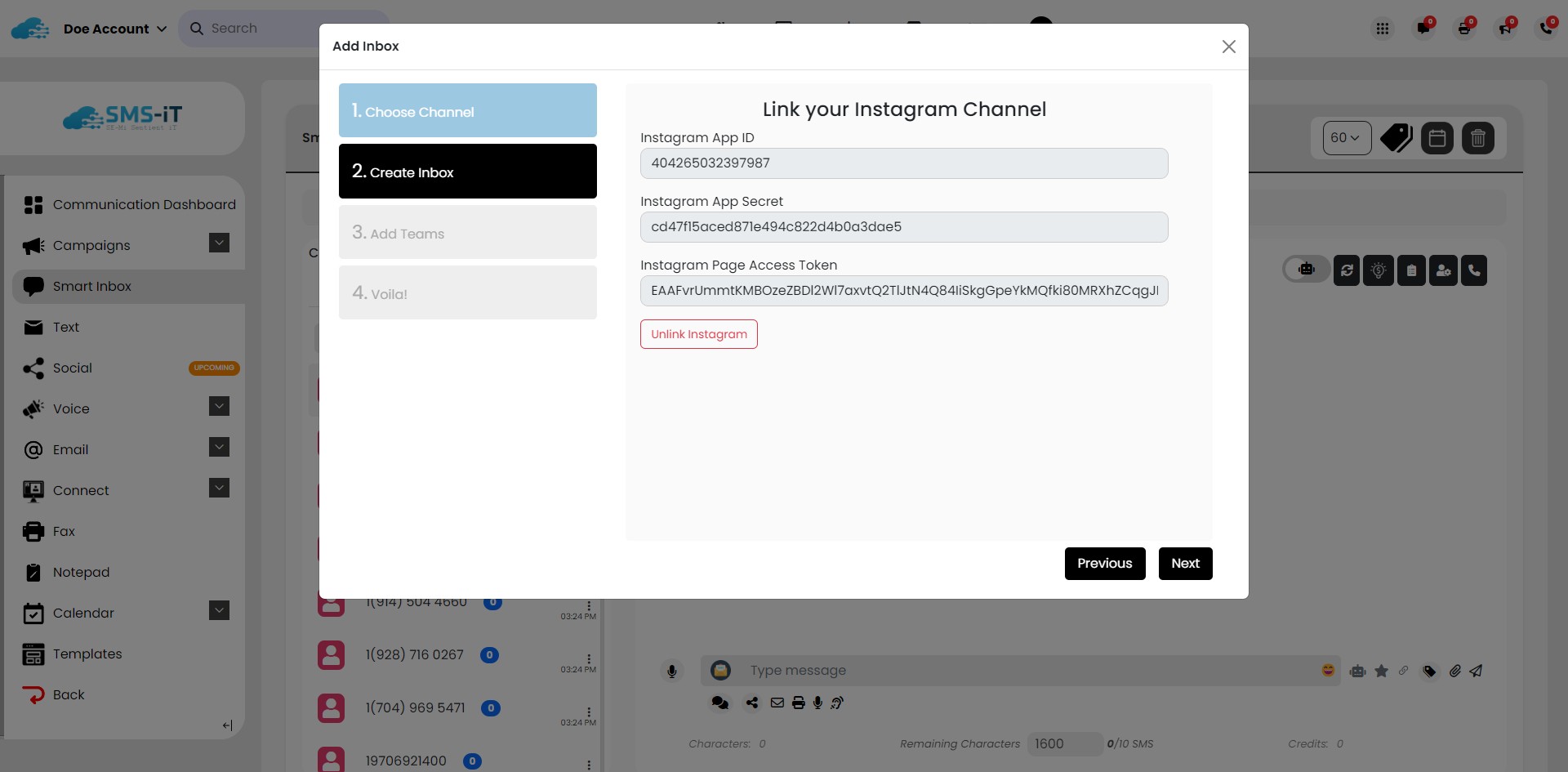
Task: Open fax notifications printer icon in top bar
Action: [x=1464, y=29]
